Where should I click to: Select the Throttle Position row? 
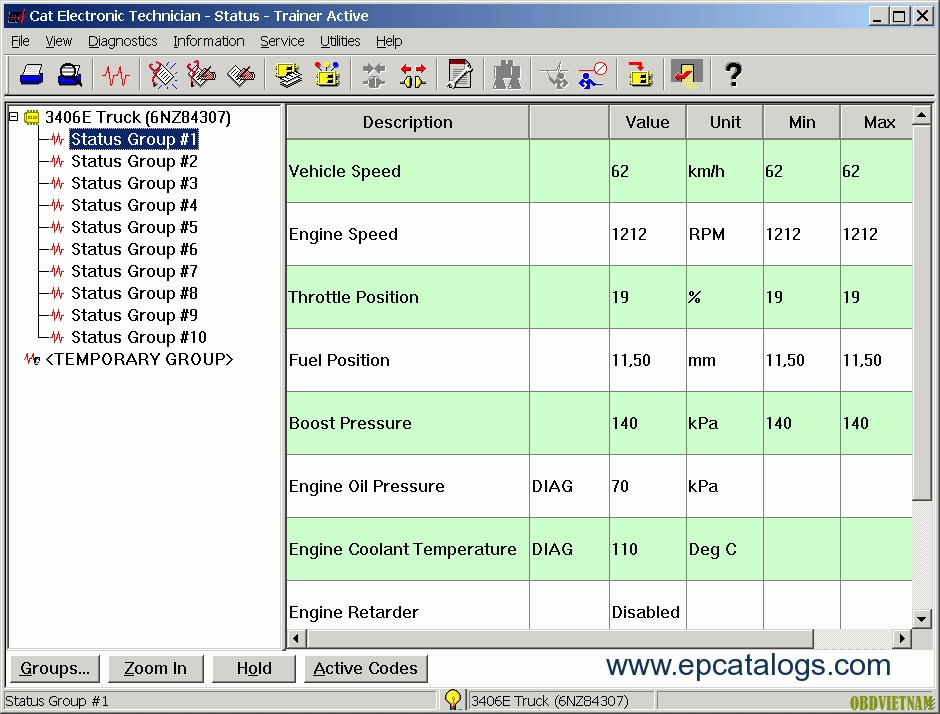click(x=599, y=297)
